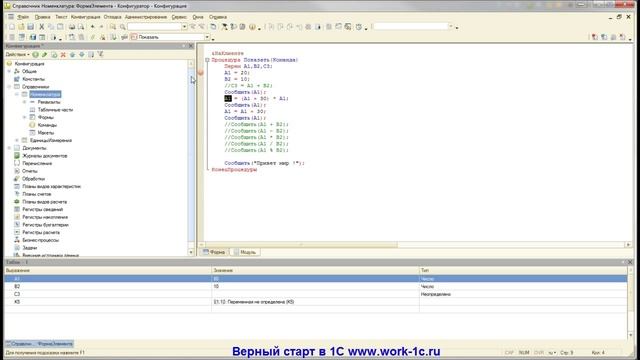Screen dimensions: 640x360
Task: Expand the Реквизиты tree node
Action: [24, 102]
